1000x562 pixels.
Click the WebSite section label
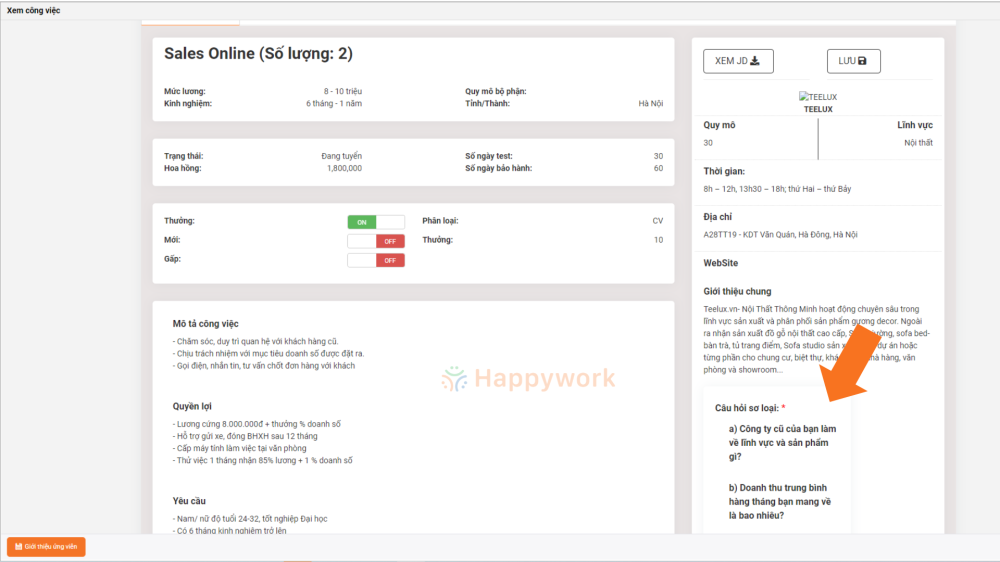point(721,263)
